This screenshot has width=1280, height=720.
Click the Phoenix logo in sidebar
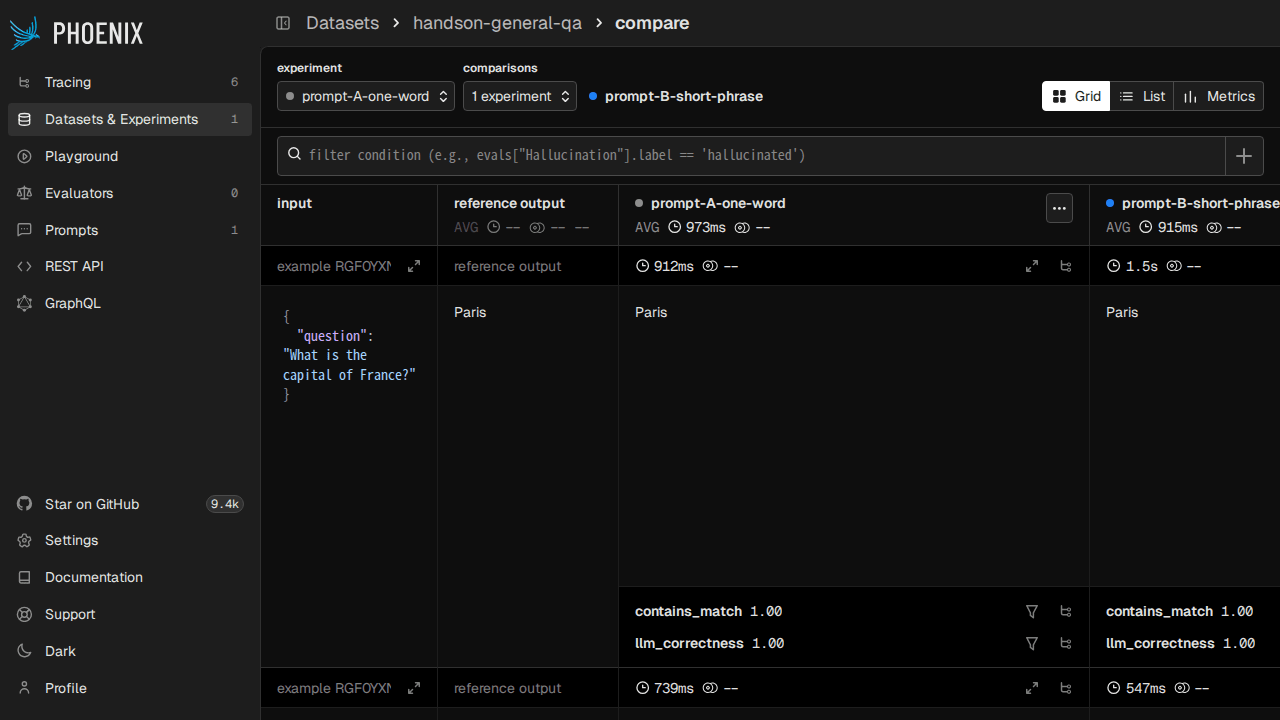[76, 33]
